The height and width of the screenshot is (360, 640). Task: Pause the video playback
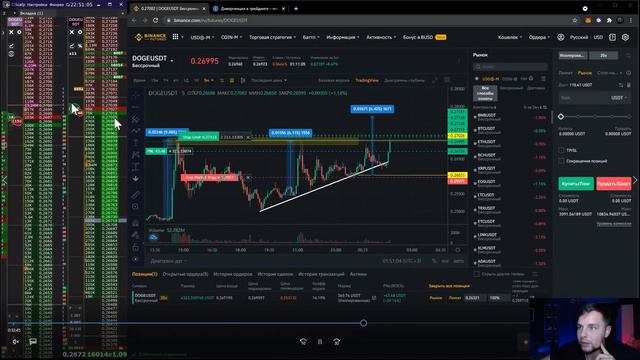(320, 342)
